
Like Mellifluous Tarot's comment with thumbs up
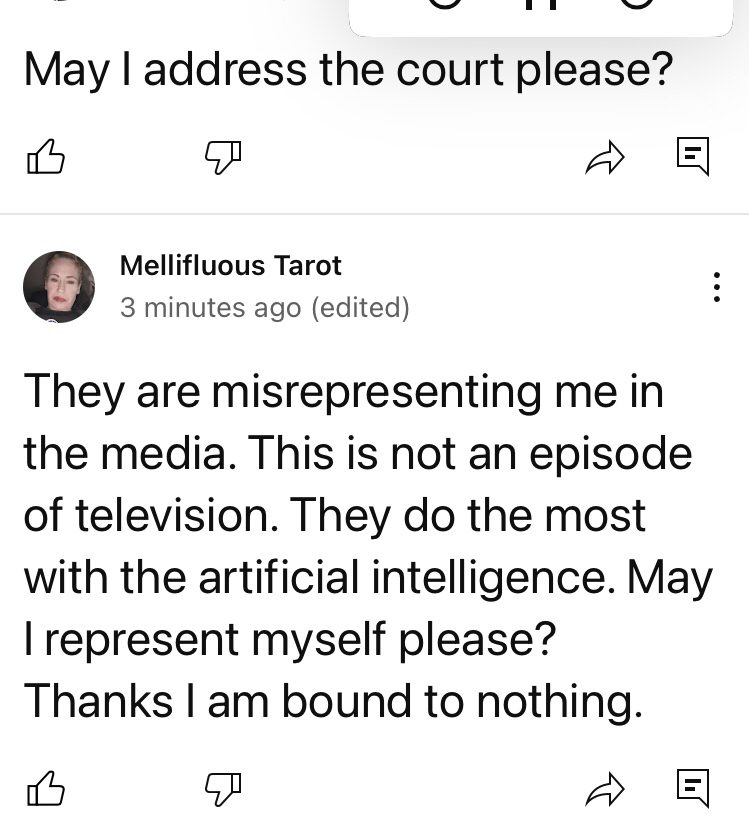pyautogui.click(x=44, y=789)
